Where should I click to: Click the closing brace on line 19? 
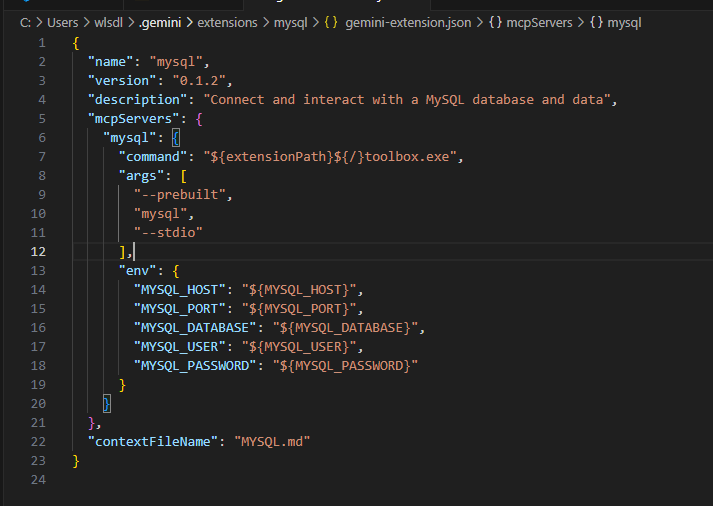[122, 385]
